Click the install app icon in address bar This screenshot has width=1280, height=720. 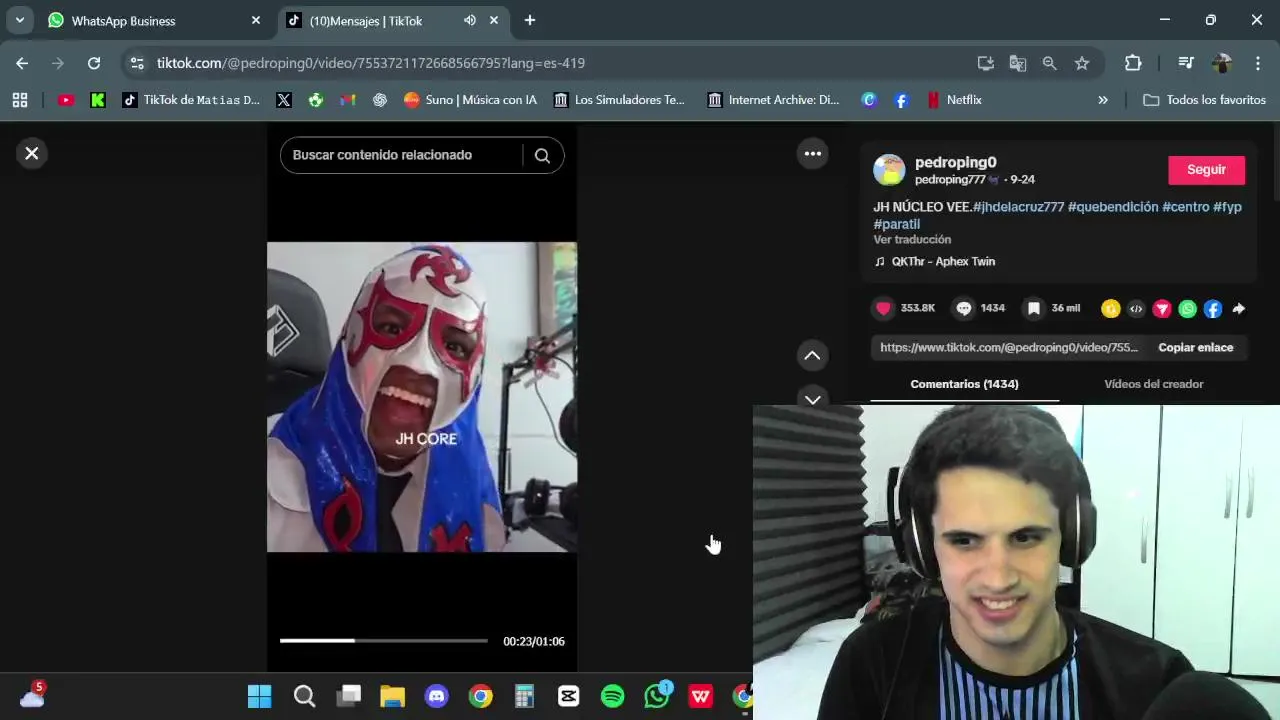coord(986,63)
